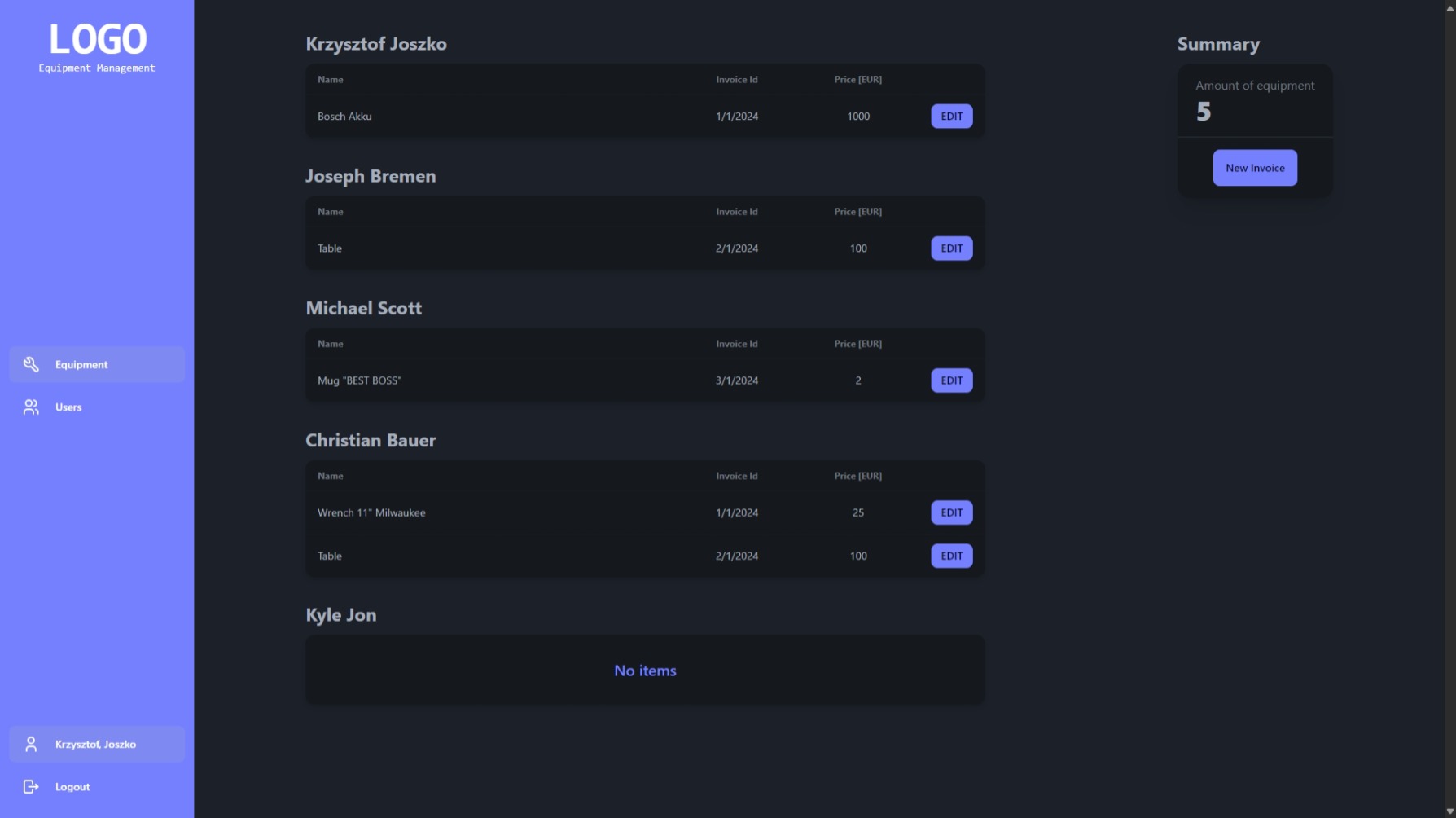Screen dimensions: 1456x818
Task: Click the Michael Scott section heading
Action: (x=364, y=308)
